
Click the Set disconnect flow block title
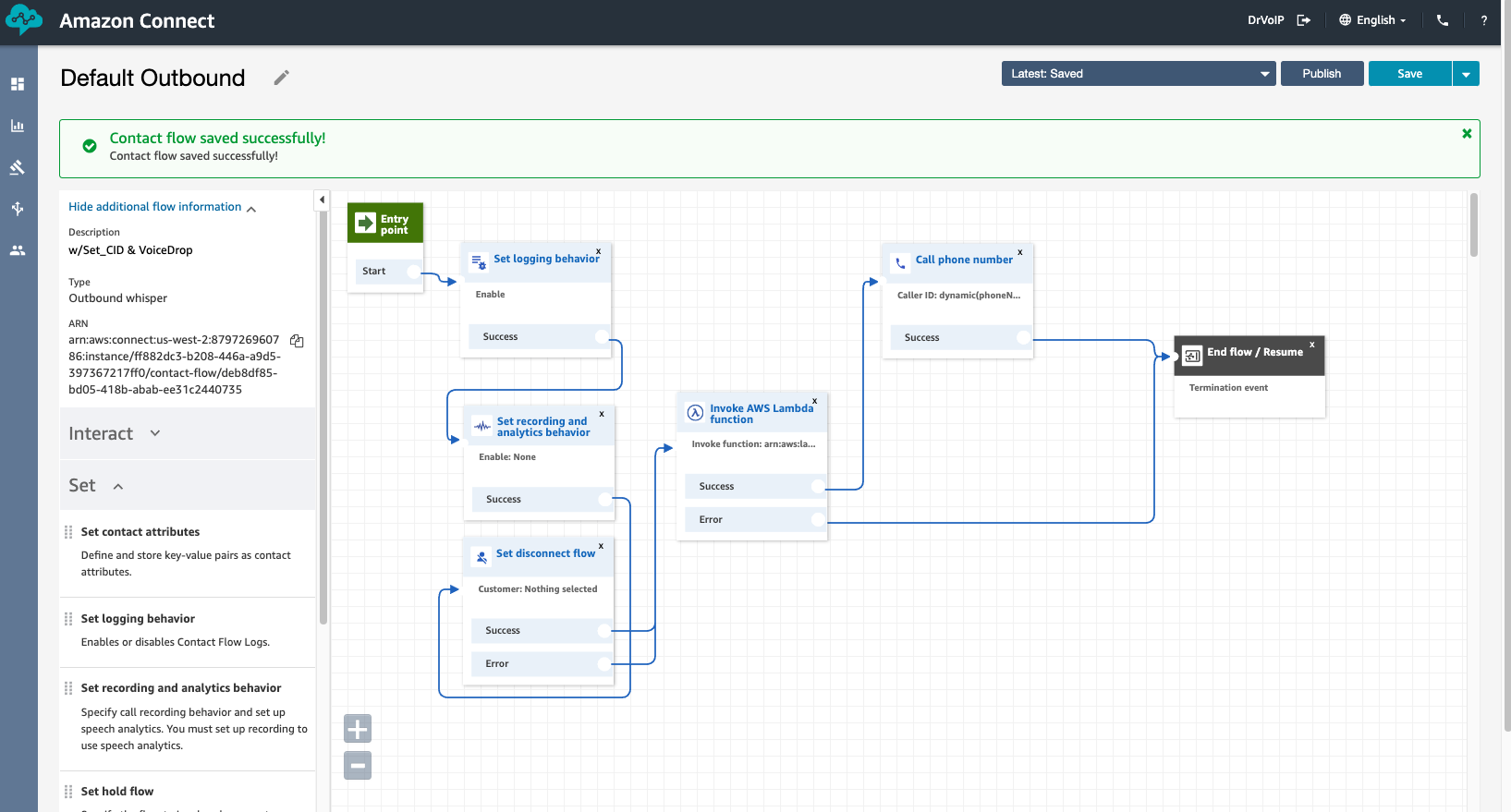(x=545, y=553)
